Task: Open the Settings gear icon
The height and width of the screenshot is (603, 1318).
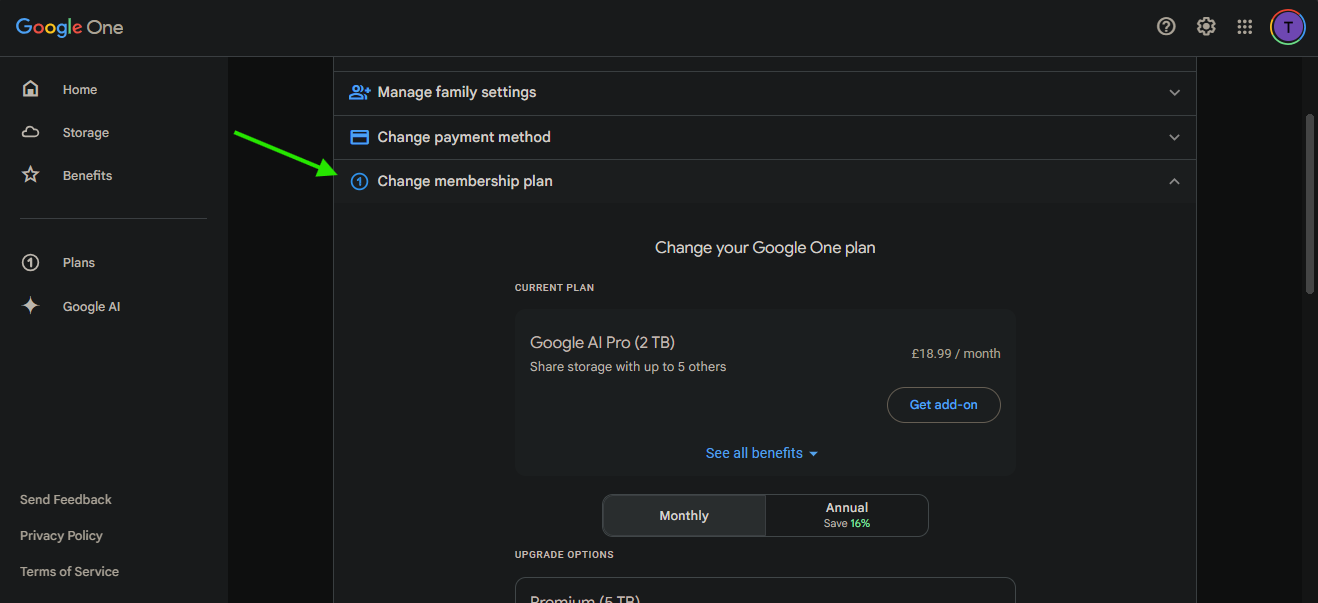Action: (1206, 27)
